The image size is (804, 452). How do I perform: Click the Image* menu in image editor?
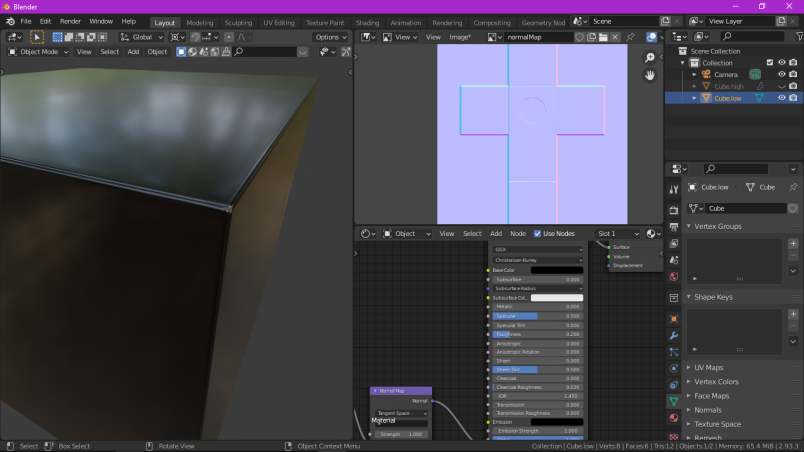(x=460, y=37)
